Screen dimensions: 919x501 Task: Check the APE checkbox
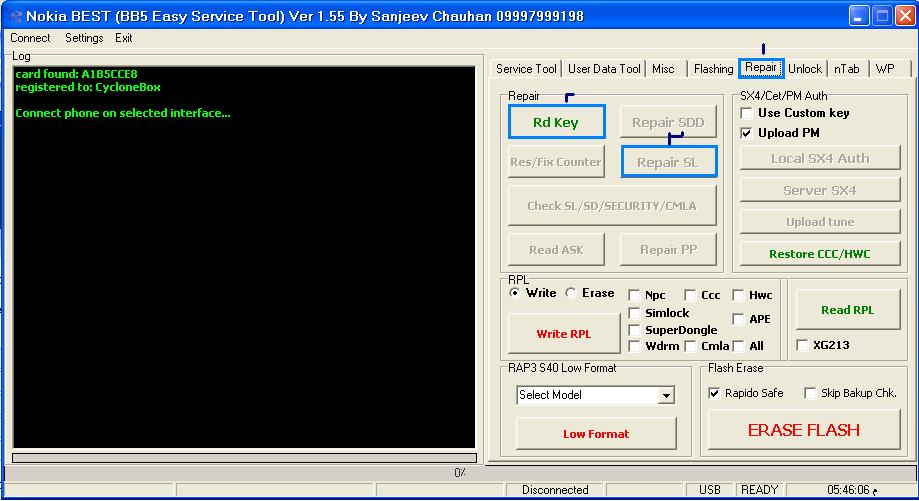click(738, 319)
